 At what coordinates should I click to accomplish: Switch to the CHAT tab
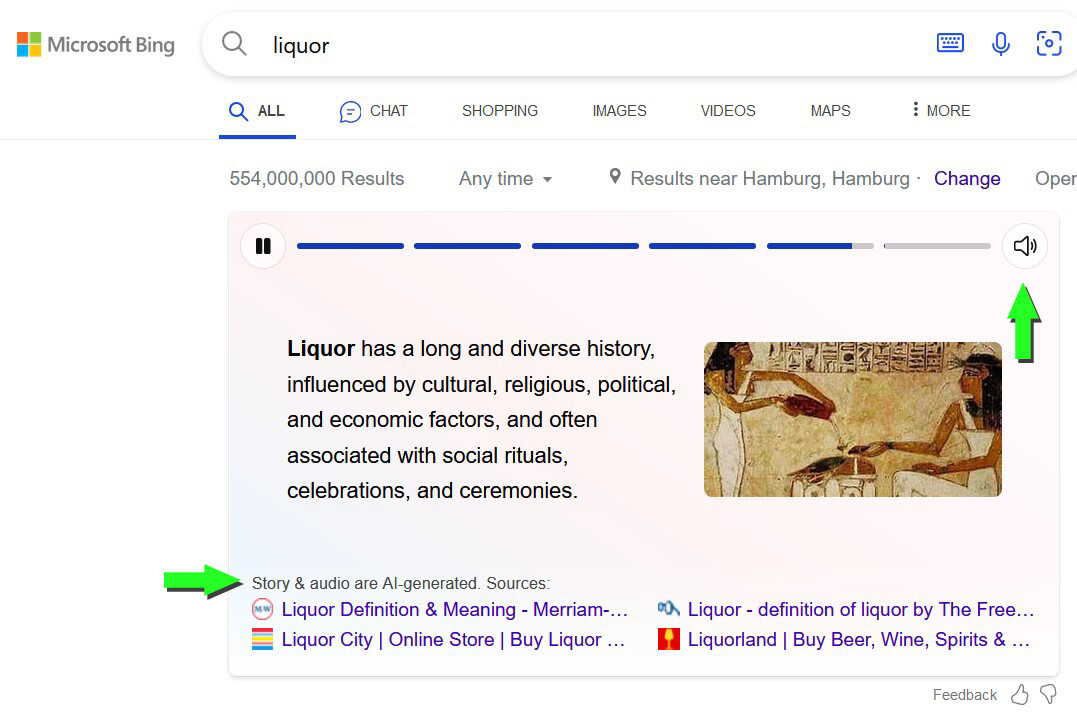[x=374, y=111]
